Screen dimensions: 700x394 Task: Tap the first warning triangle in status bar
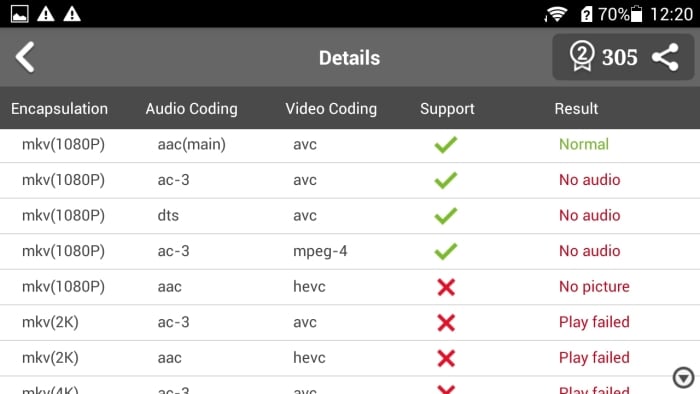(x=46, y=14)
